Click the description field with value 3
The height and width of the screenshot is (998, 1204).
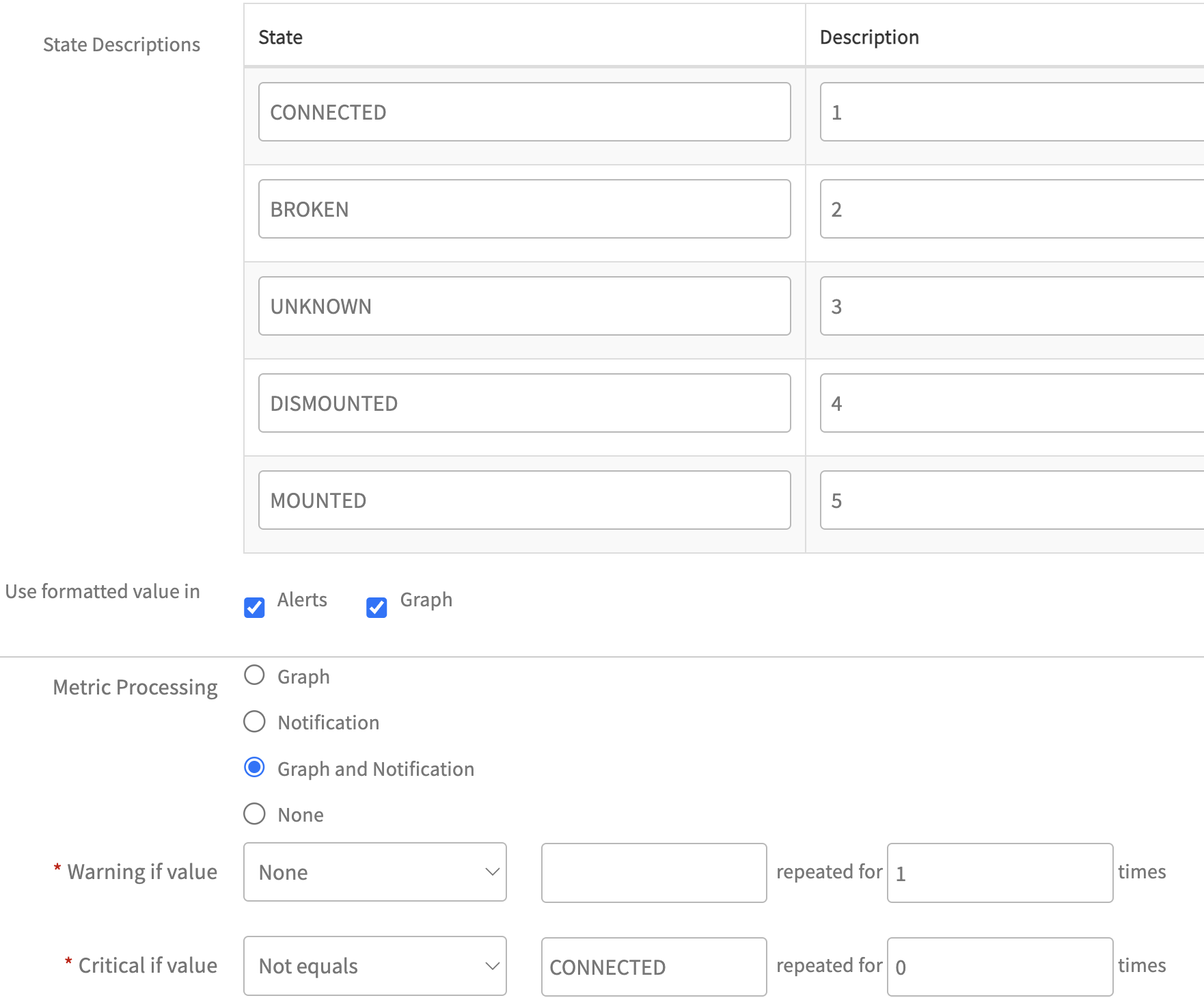pos(1012,306)
